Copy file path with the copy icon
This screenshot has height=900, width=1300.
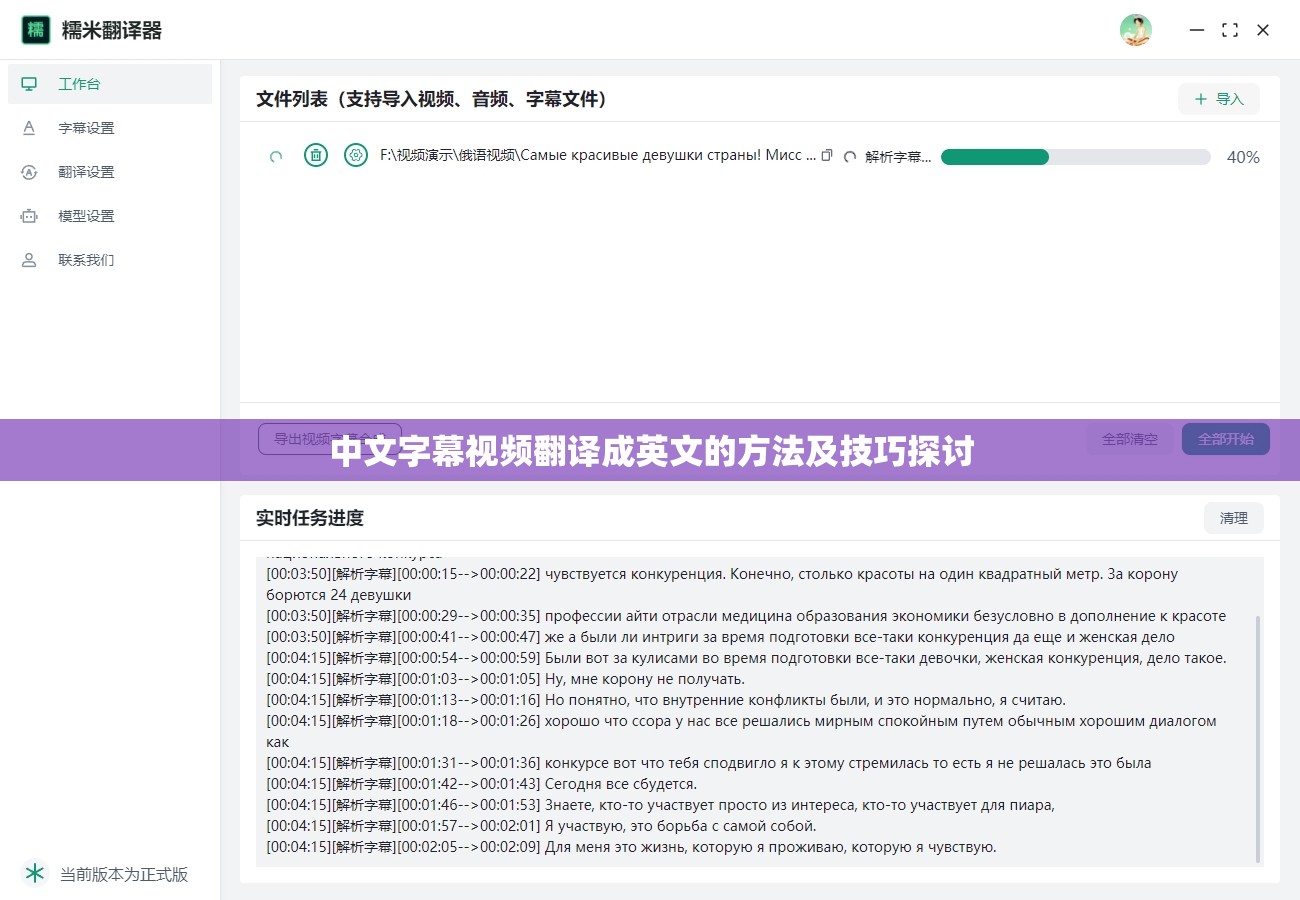point(826,156)
